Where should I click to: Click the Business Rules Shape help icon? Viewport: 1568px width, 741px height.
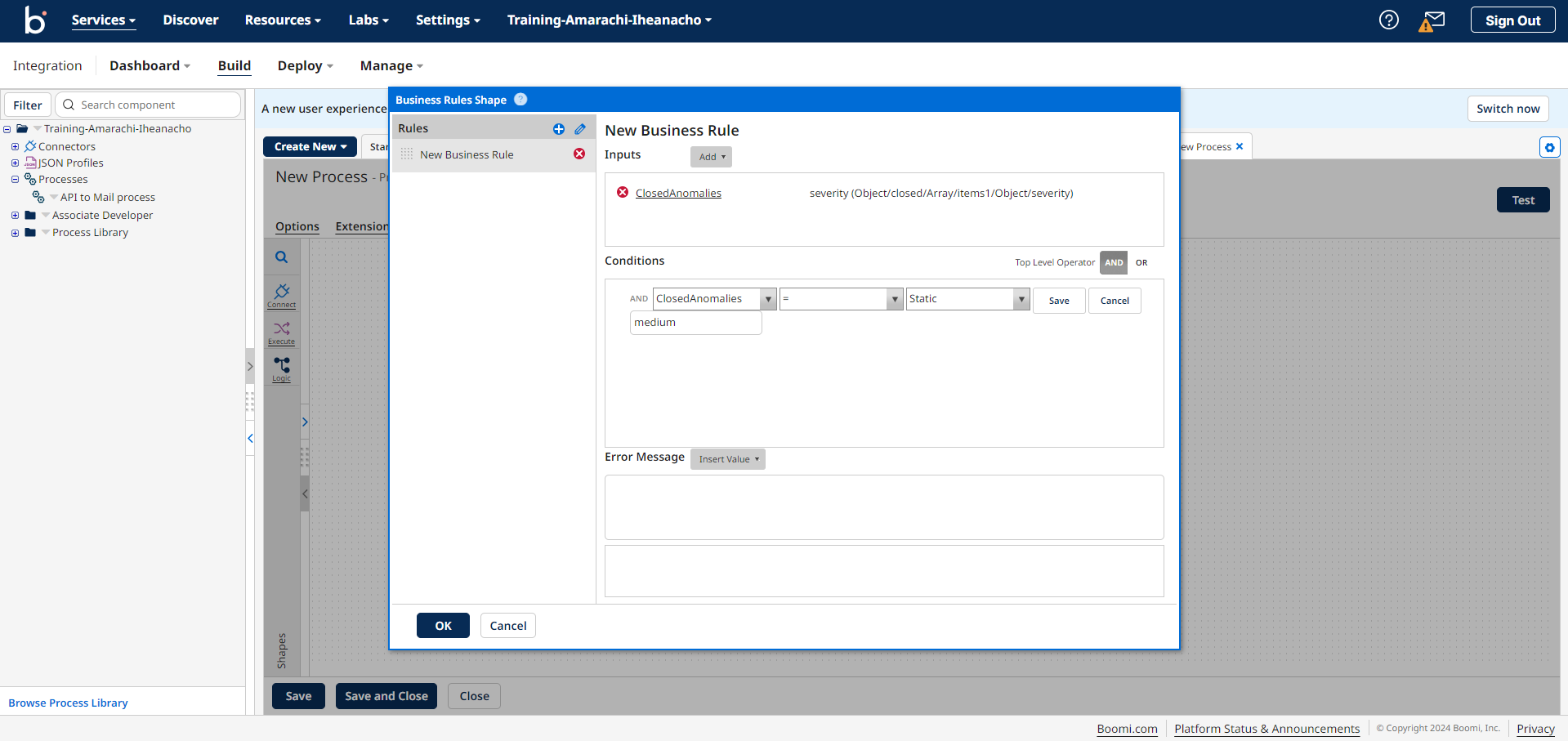pyautogui.click(x=520, y=100)
